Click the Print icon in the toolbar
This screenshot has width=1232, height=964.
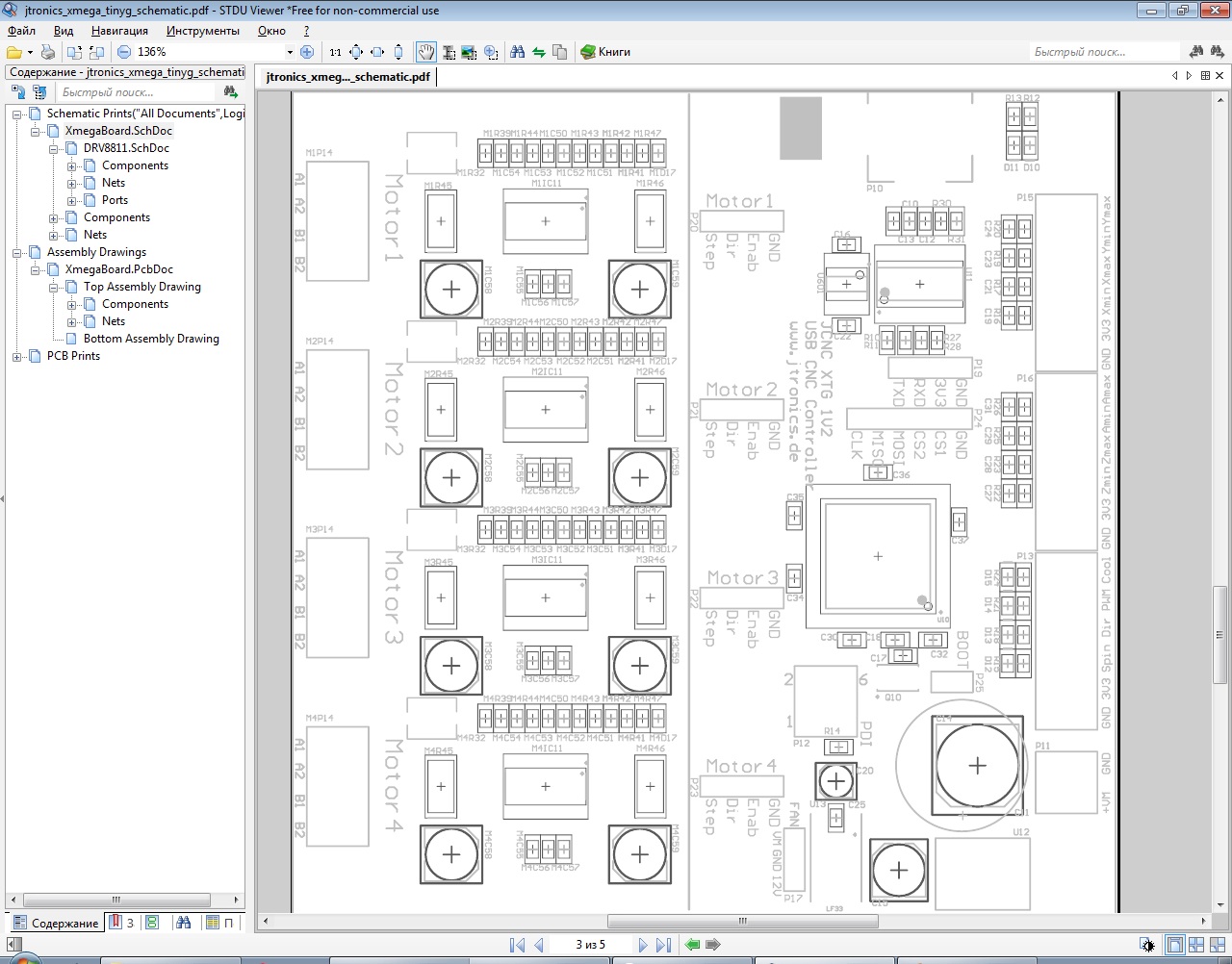click(x=48, y=52)
